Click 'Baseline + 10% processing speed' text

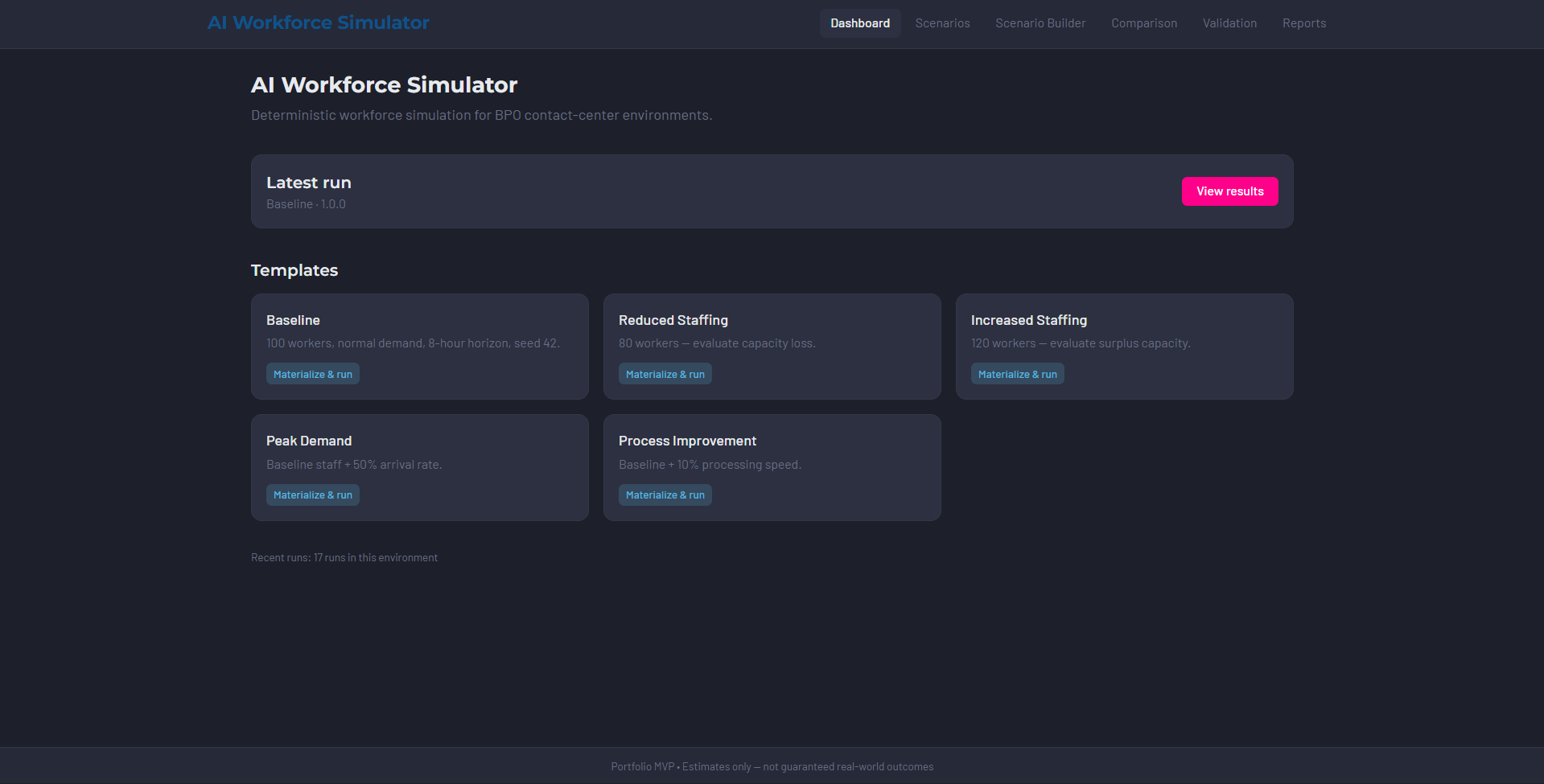tap(710, 465)
